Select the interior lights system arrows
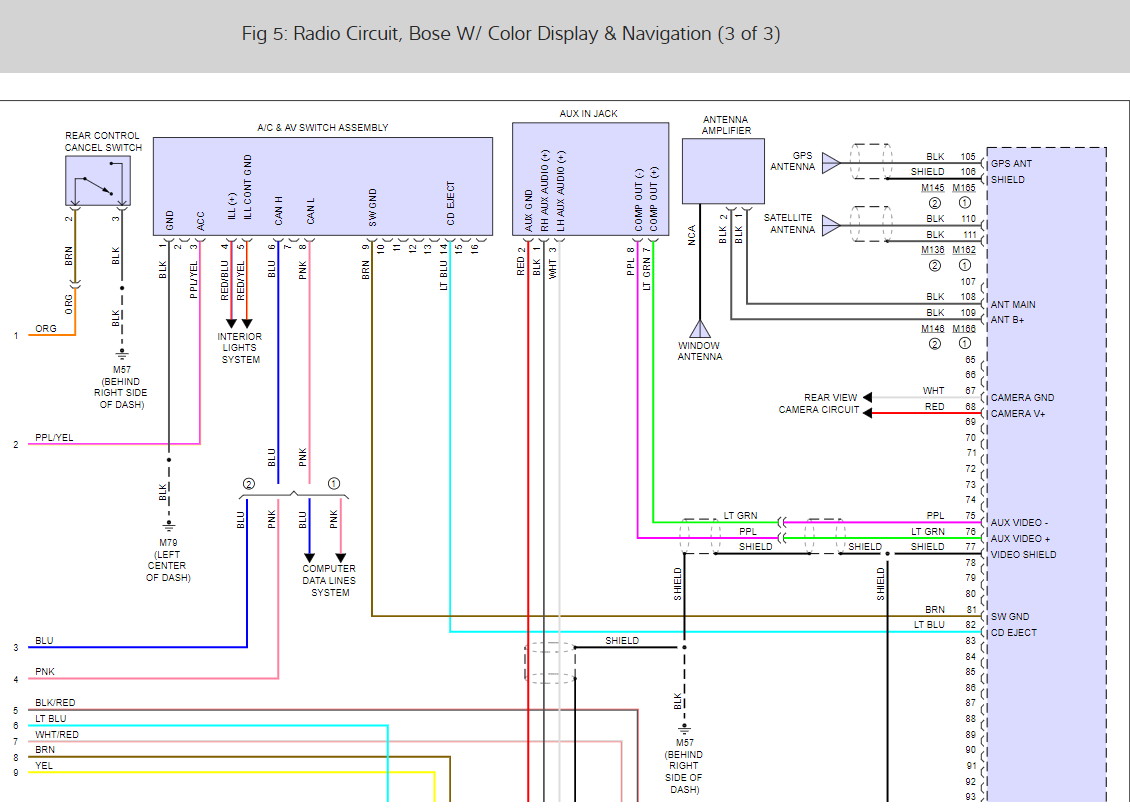The image size is (1130, 812). [237, 322]
